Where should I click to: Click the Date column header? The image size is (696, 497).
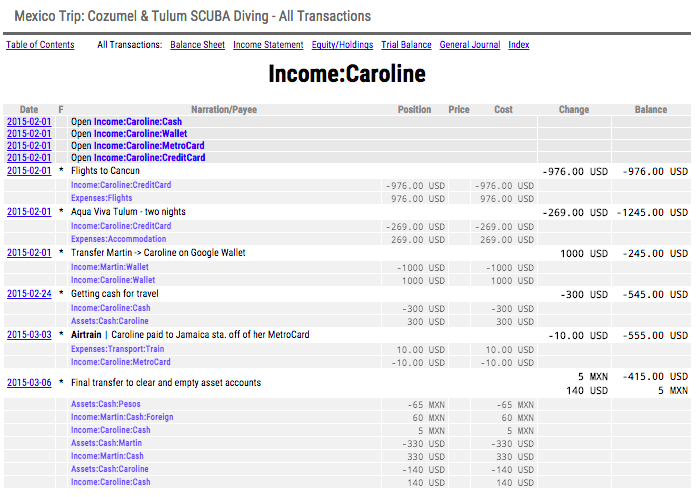[29, 110]
